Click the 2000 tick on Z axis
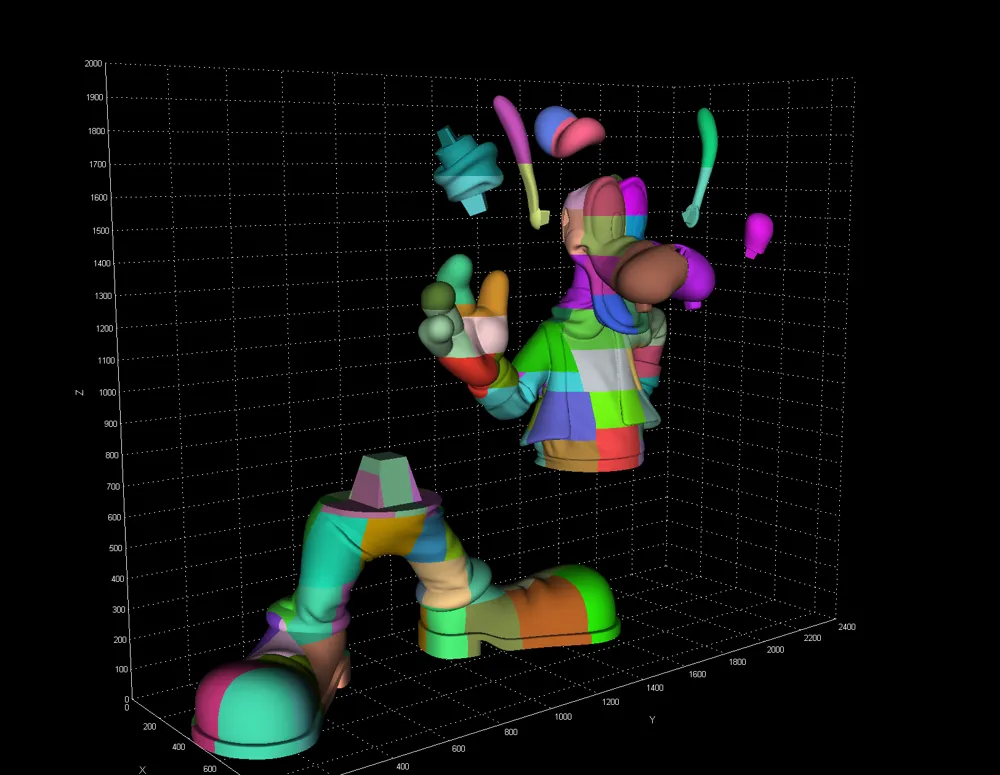This screenshot has width=1000, height=775. [x=93, y=64]
